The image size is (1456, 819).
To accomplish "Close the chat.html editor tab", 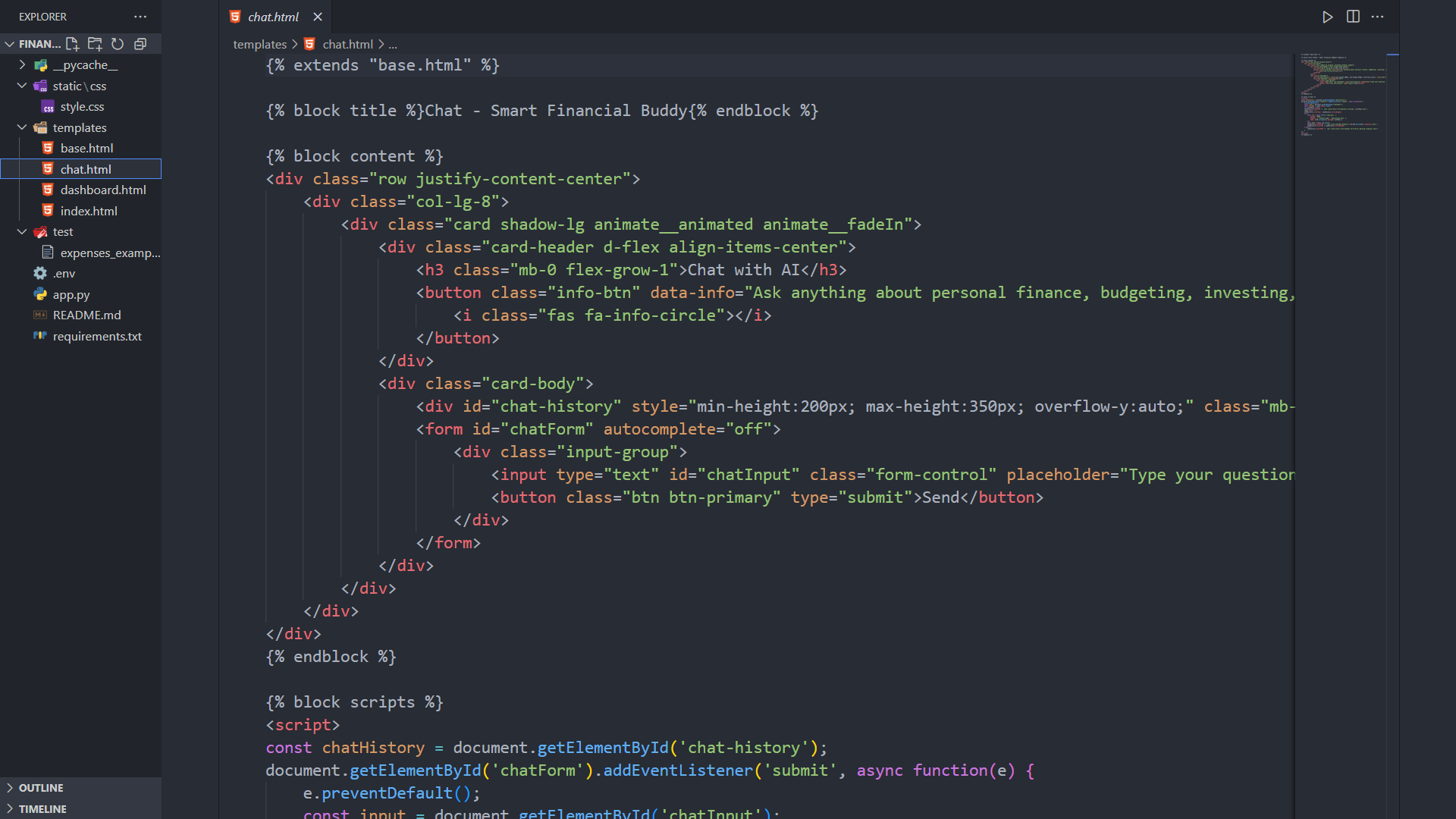I will pos(318,17).
